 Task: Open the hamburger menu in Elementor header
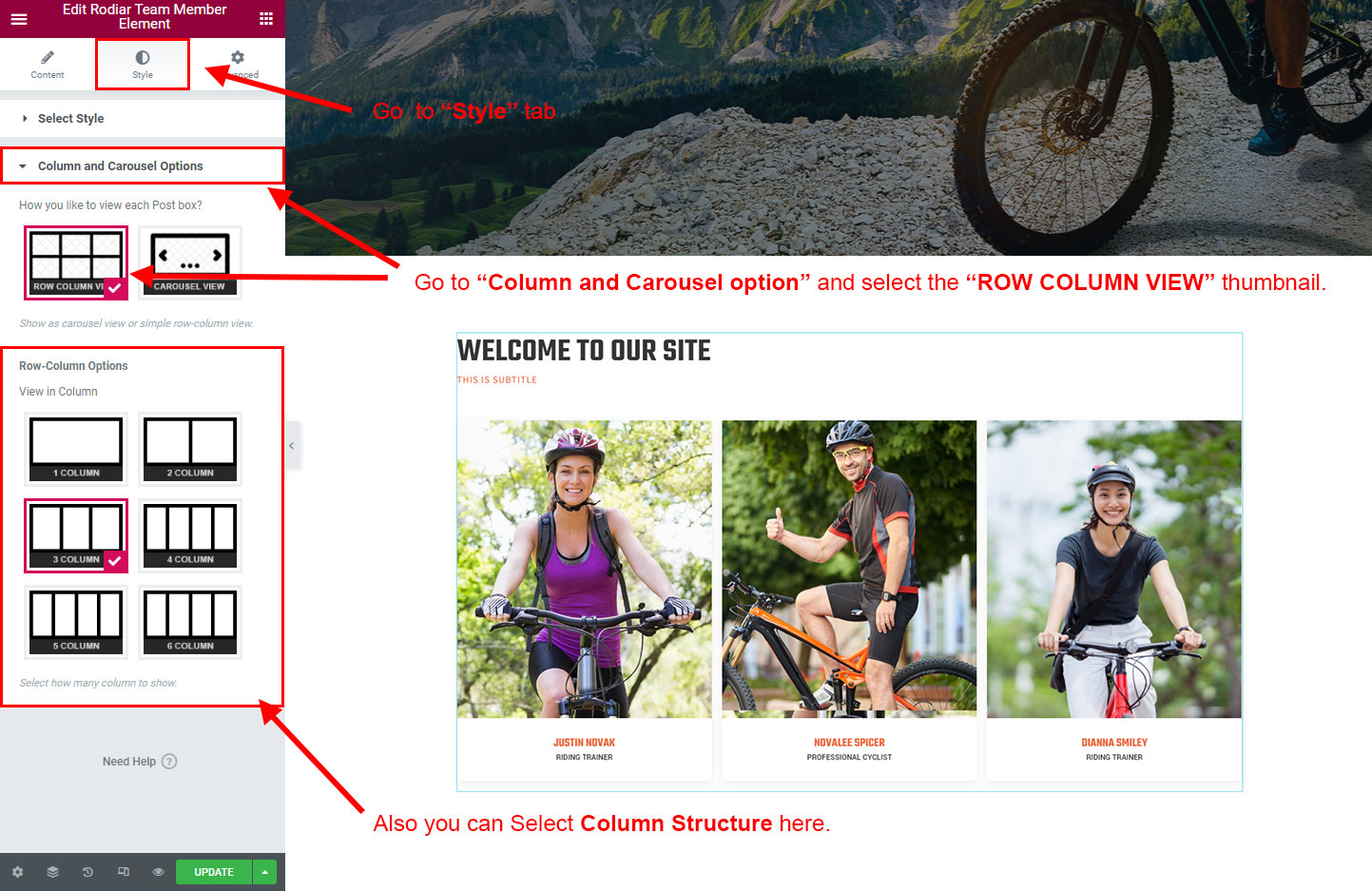tap(19, 18)
